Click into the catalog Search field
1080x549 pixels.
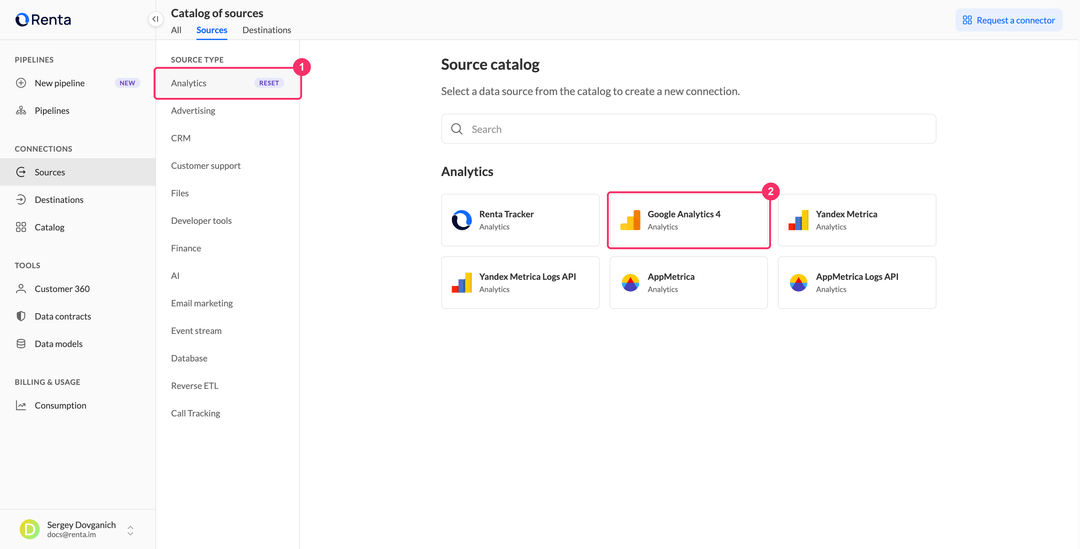click(x=689, y=129)
